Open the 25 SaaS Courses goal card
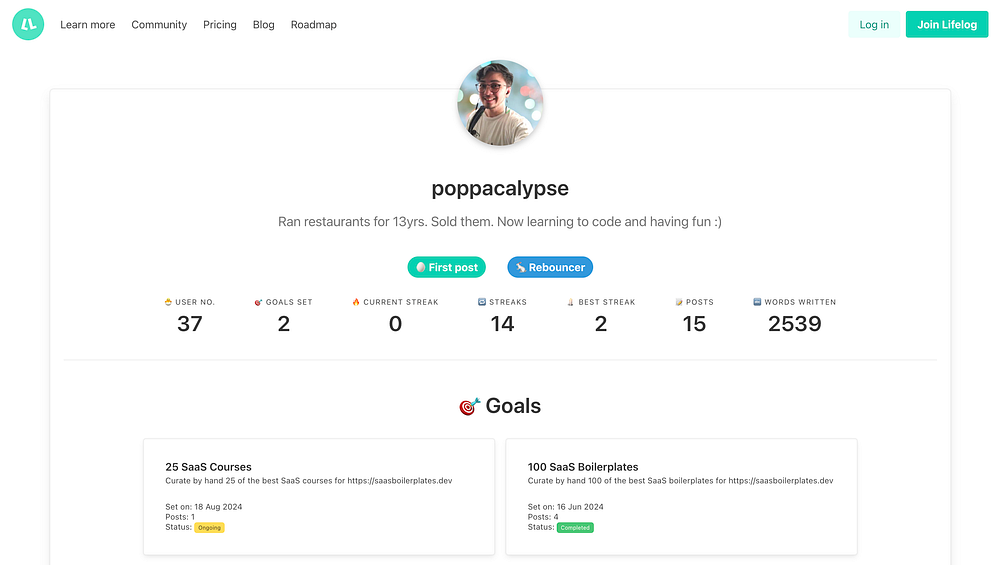1000x565 pixels. 319,496
